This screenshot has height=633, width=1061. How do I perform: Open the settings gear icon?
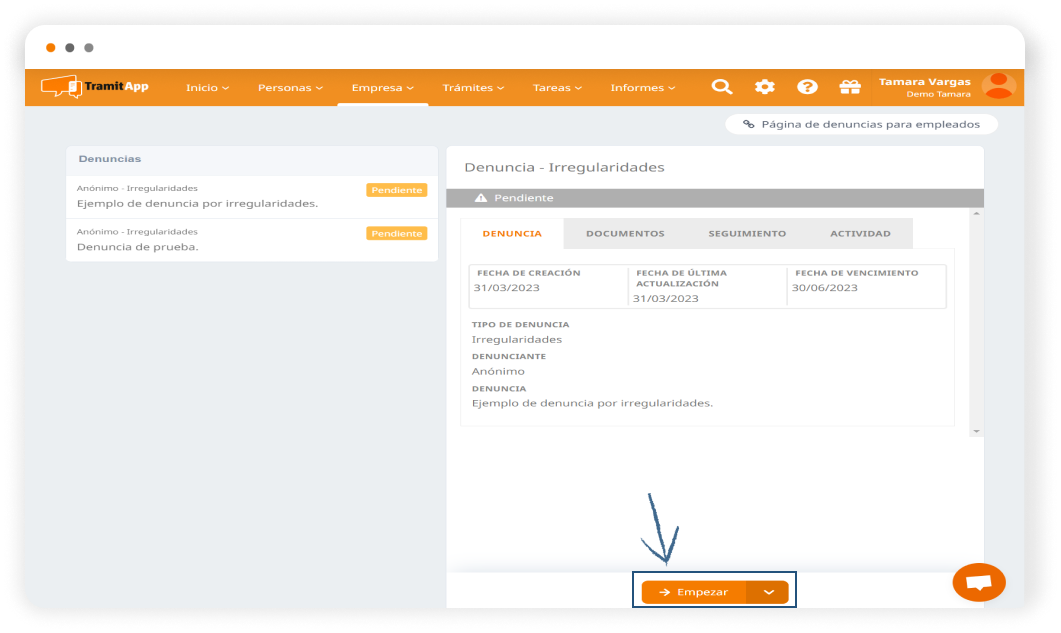(764, 87)
